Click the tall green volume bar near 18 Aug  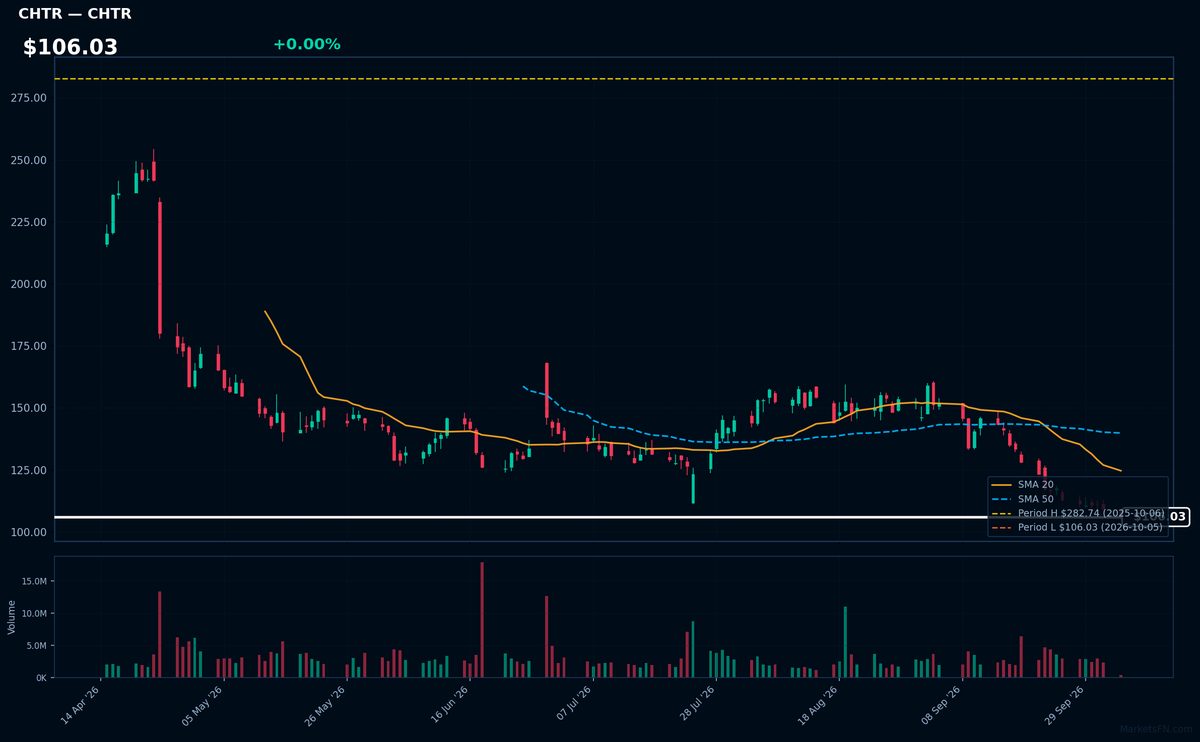(845, 642)
